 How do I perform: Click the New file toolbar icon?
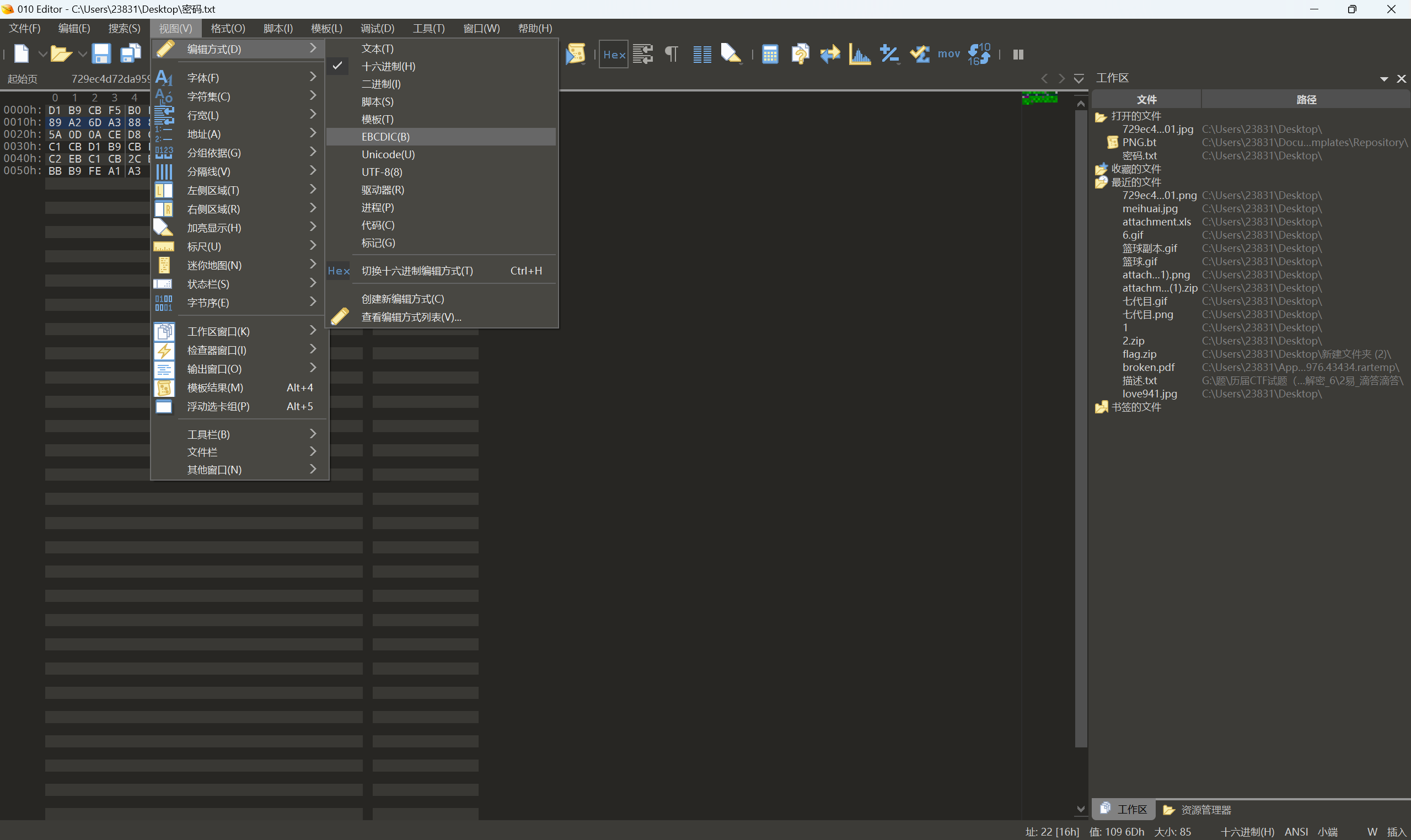coord(21,54)
